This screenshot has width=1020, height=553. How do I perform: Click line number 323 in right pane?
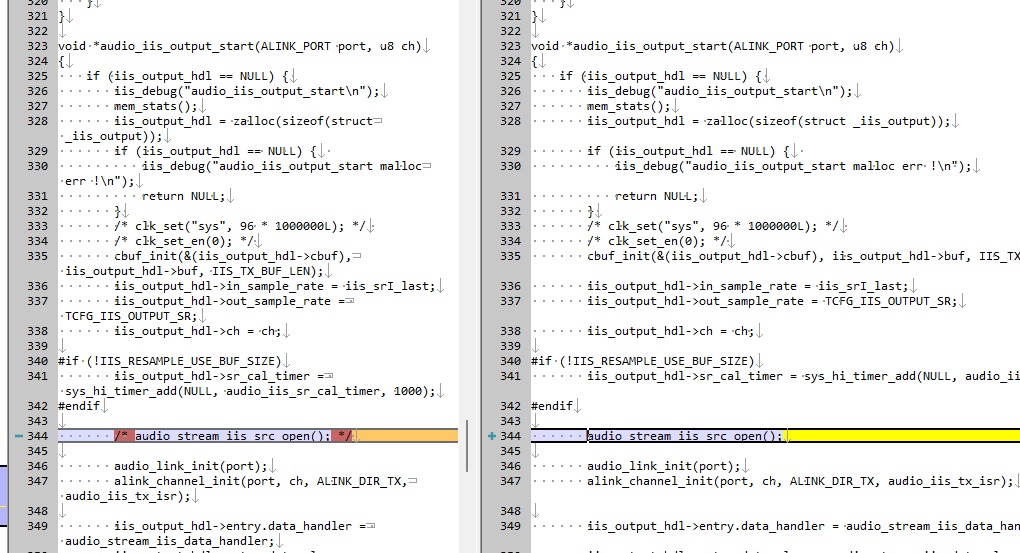point(511,46)
